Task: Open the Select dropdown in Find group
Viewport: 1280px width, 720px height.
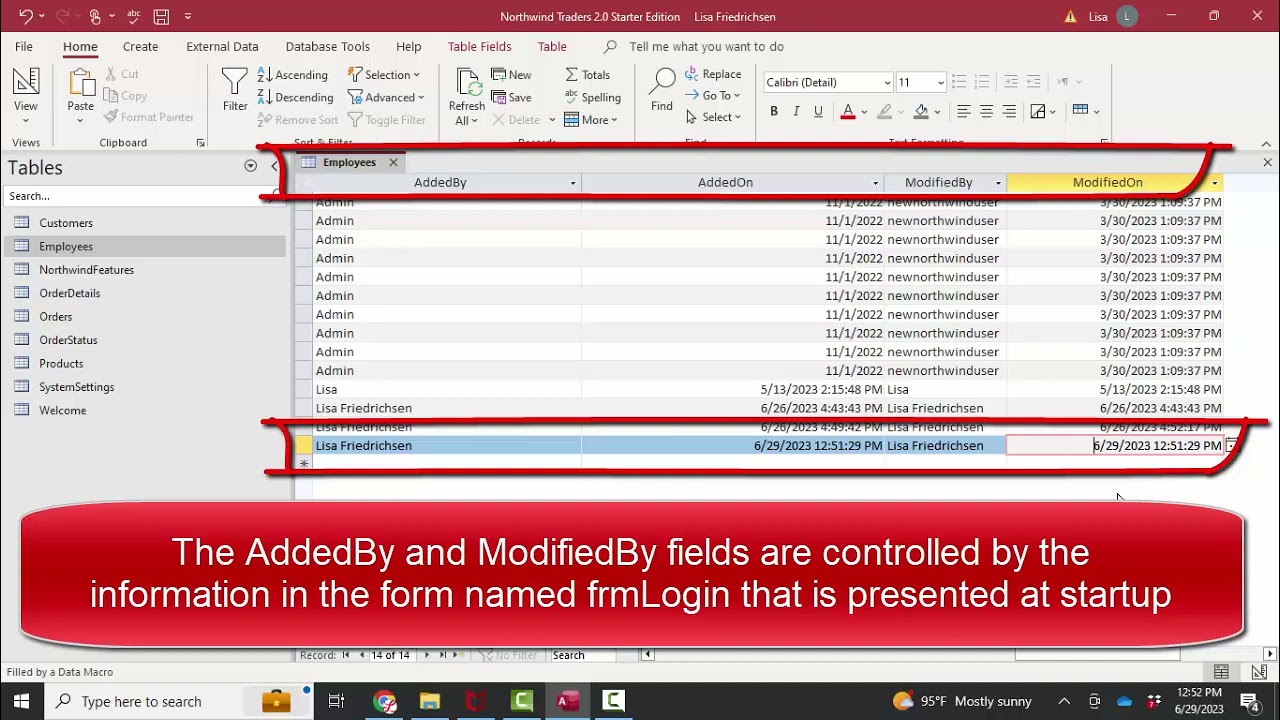Action: click(x=713, y=117)
